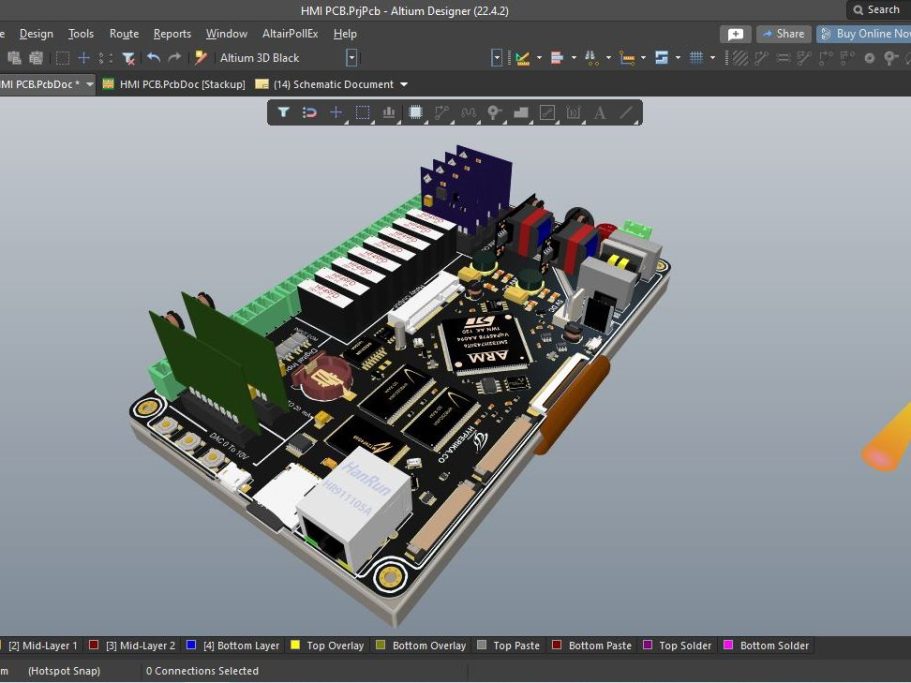Screen dimensions: 911x683
Task: Select the [2] Mid-Layer 1 layer tab
Action: 41,645
